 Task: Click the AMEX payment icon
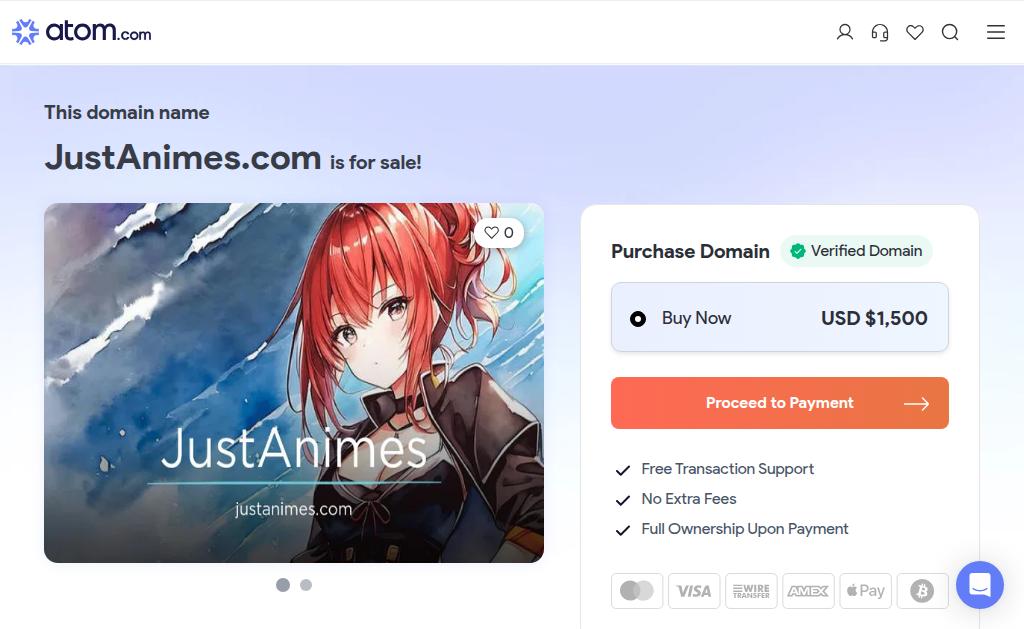click(x=808, y=591)
